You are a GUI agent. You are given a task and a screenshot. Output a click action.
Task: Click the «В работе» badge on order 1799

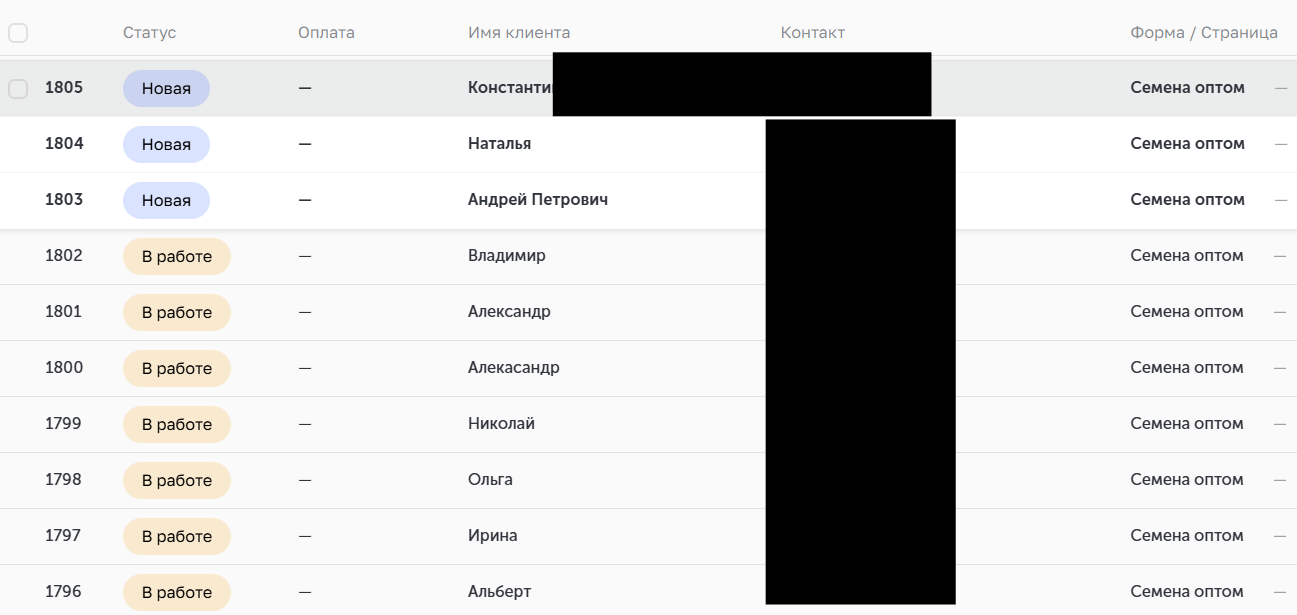coord(177,424)
